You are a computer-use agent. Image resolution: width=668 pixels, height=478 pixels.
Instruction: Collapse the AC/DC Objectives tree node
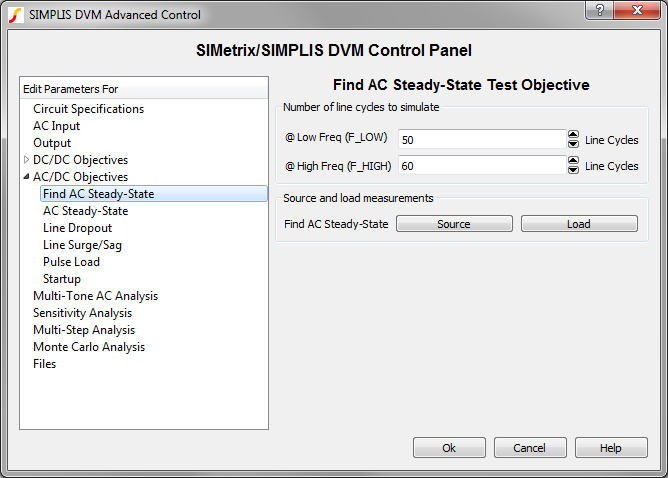tap(26, 177)
